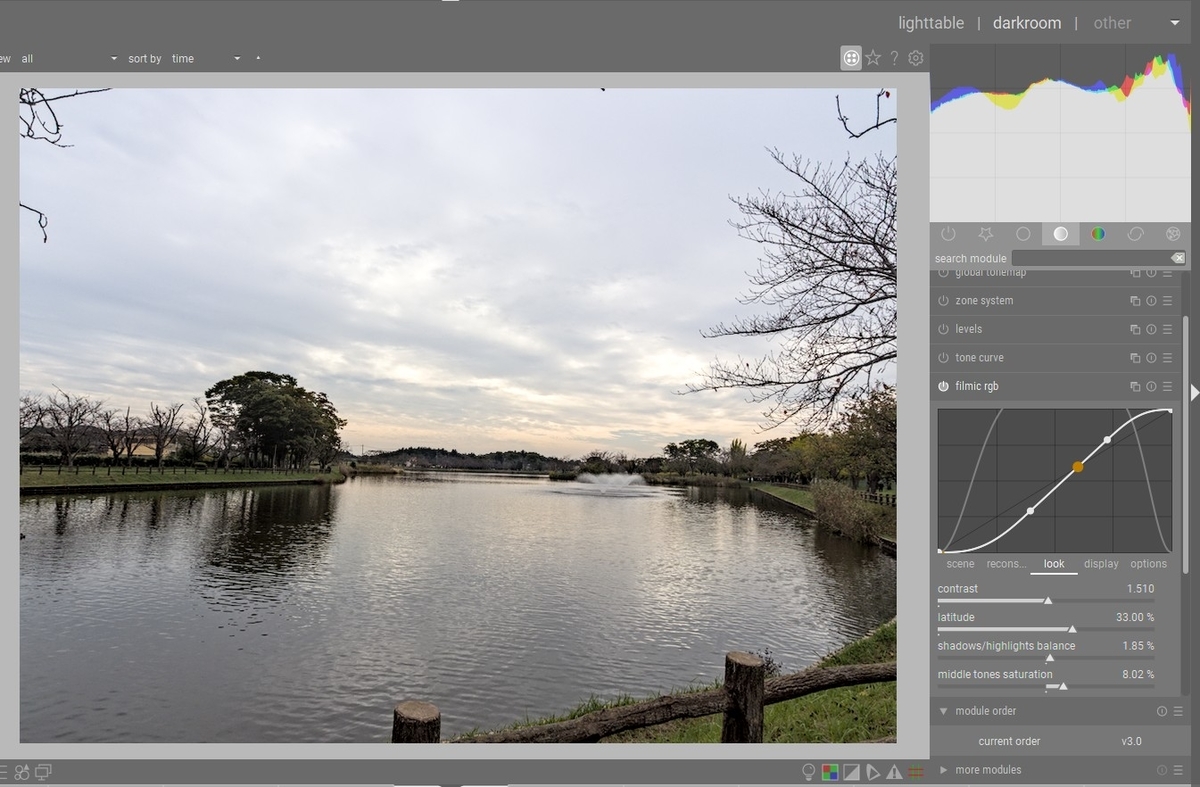Toggle guide lines overlay (red grid icon)
This screenshot has height=787, width=1200.
915,771
